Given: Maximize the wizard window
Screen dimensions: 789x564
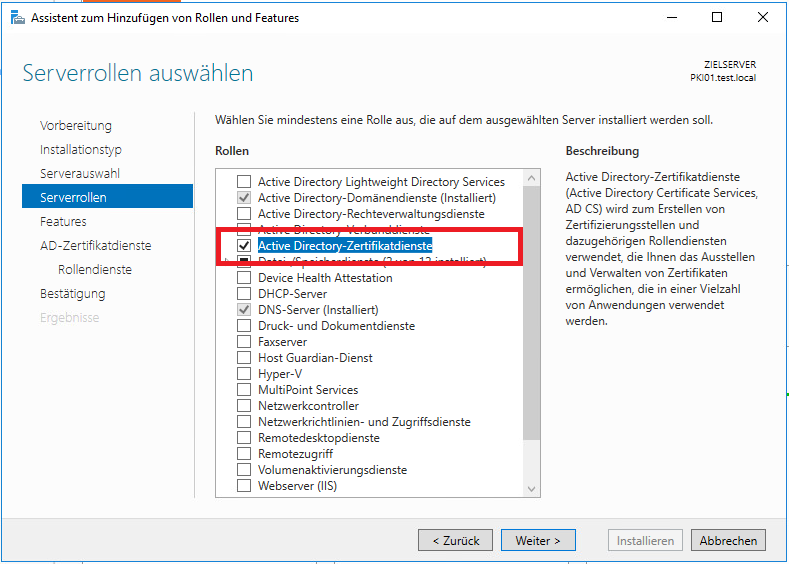Looking at the screenshot, I should [717, 17].
